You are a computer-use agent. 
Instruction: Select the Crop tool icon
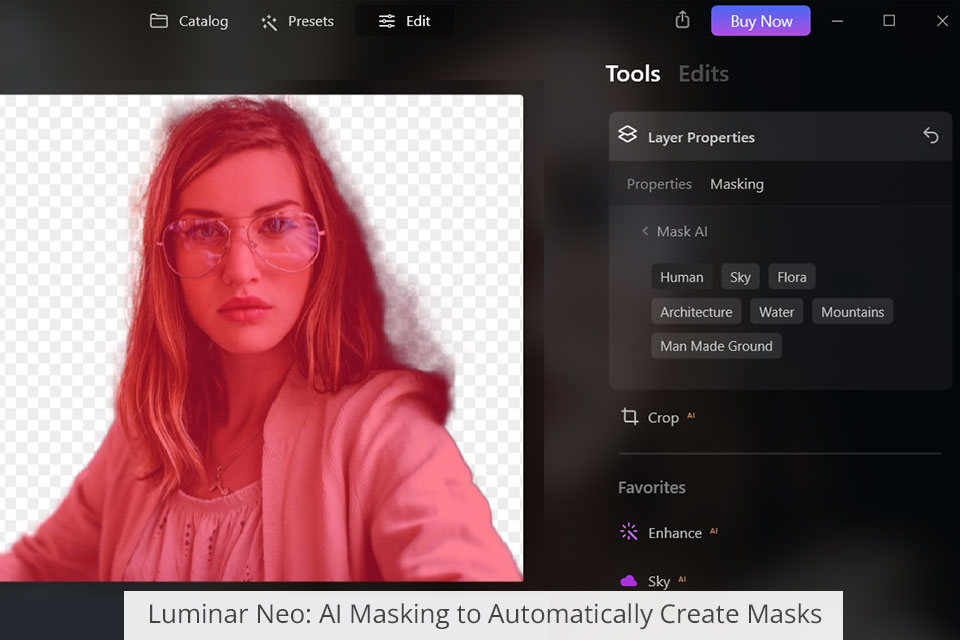click(630, 417)
